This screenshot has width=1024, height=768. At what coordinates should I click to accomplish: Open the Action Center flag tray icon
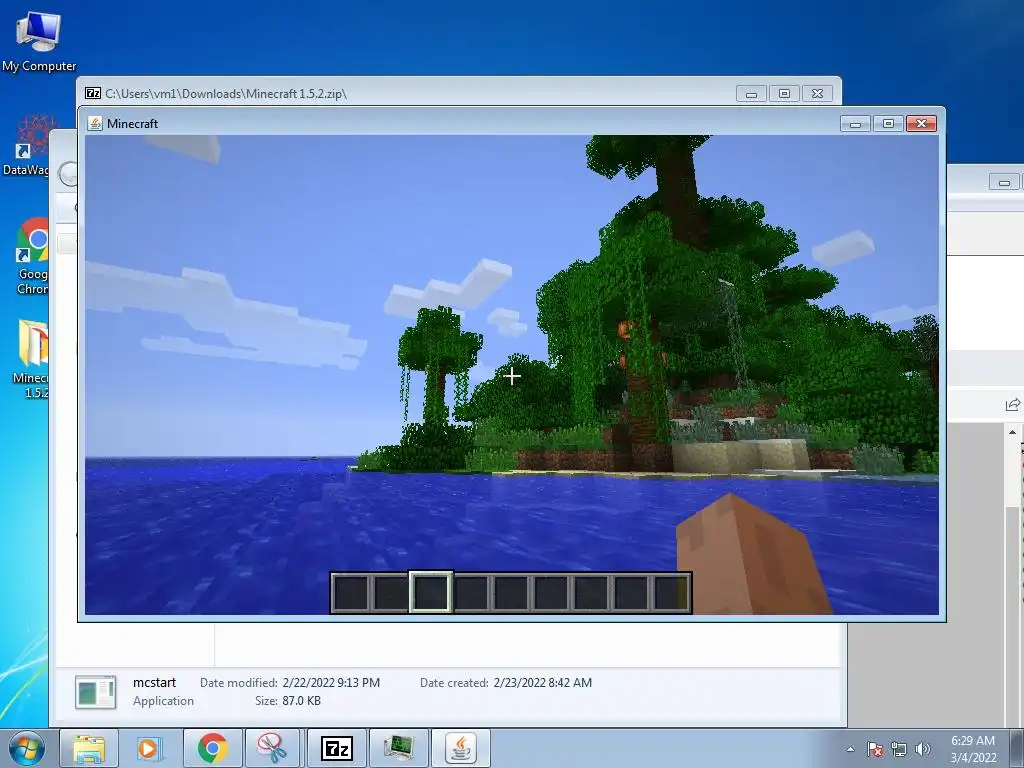click(874, 749)
